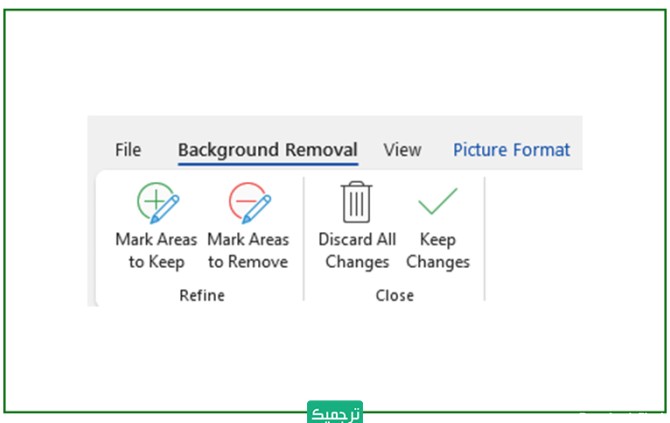Click the green Tarjomic logo badge at the bottom

tap(335, 413)
